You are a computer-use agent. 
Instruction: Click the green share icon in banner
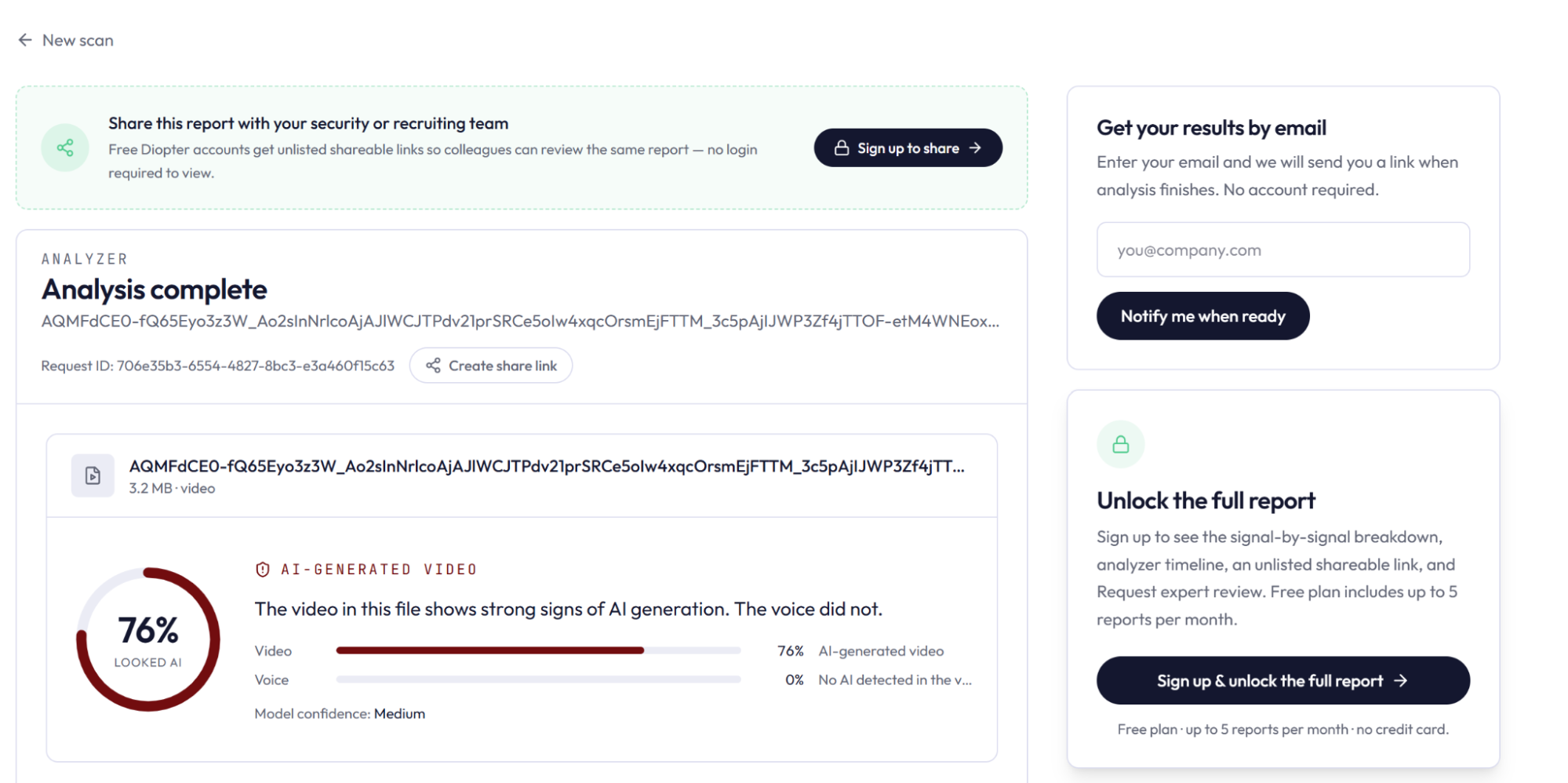click(x=65, y=147)
